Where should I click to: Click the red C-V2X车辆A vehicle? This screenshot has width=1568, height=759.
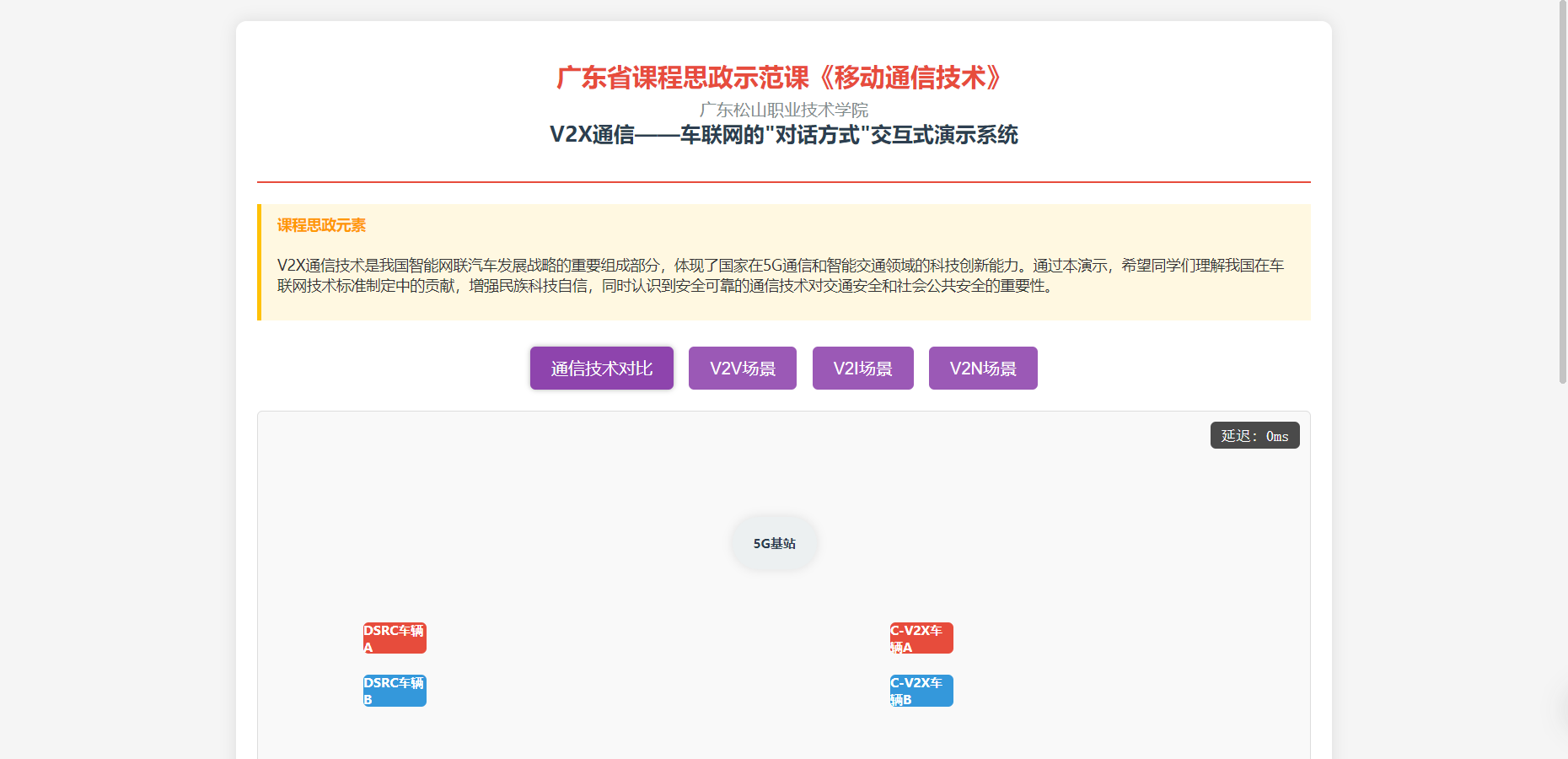(x=921, y=638)
